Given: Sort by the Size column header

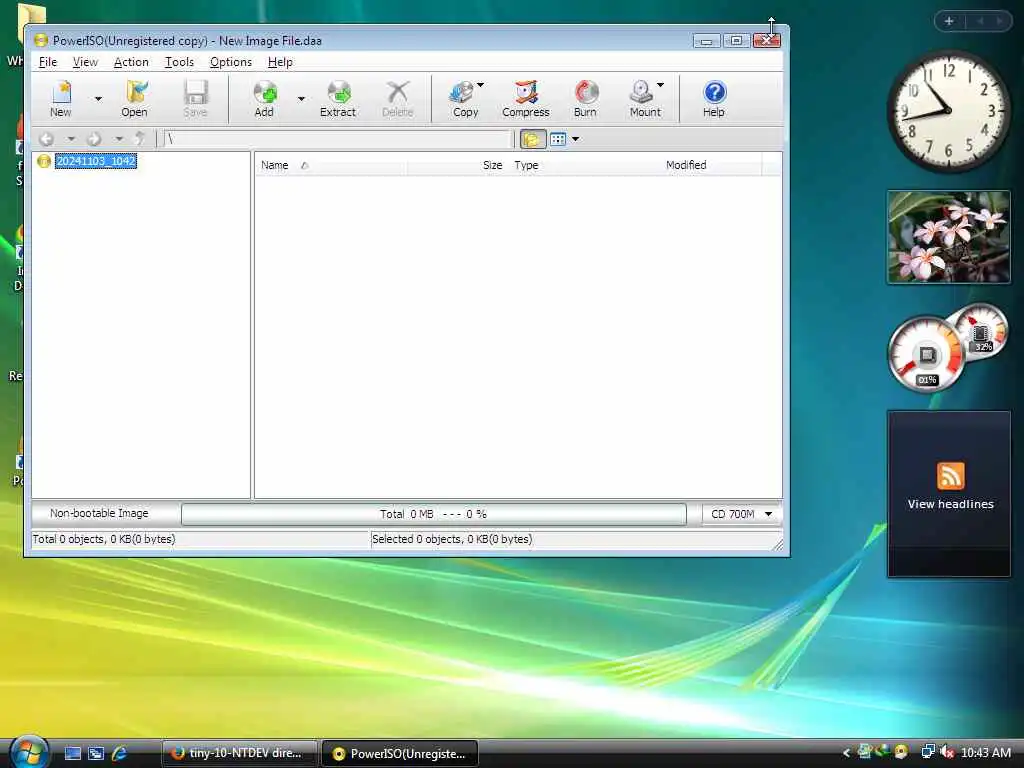Looking at the screenshot, I should [458, 165].
